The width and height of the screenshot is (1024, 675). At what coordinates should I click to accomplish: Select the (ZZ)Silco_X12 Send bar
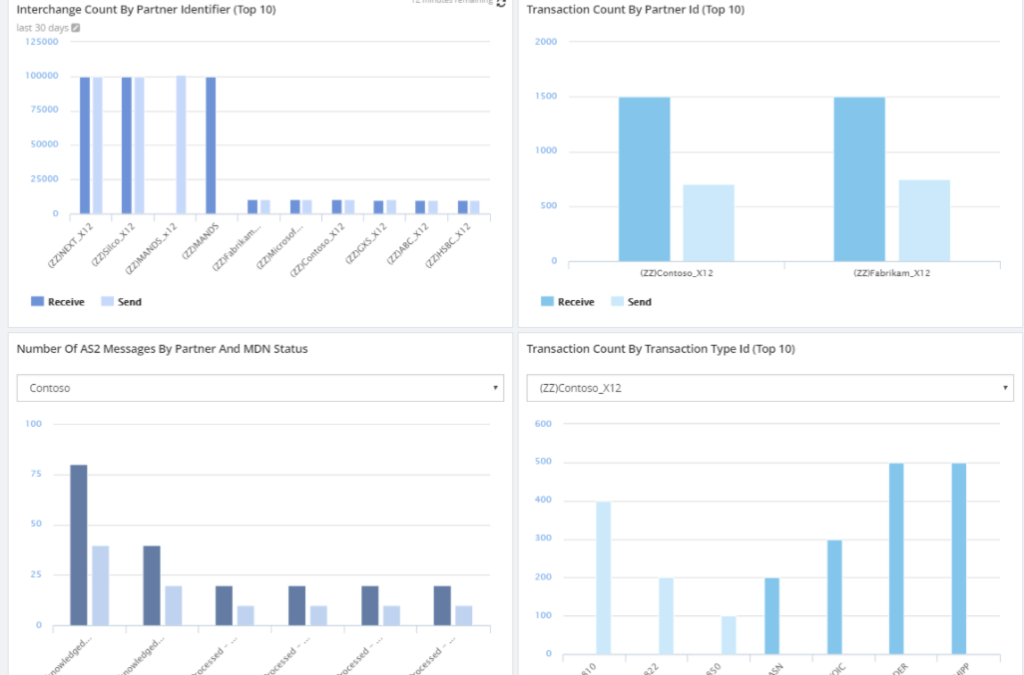click(139, 146)
